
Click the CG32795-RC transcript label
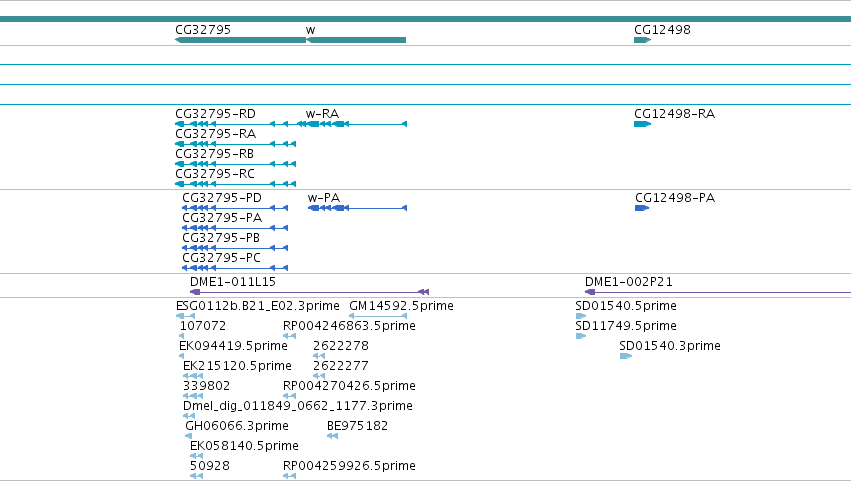pyautogui.click(x=215, y=174)
